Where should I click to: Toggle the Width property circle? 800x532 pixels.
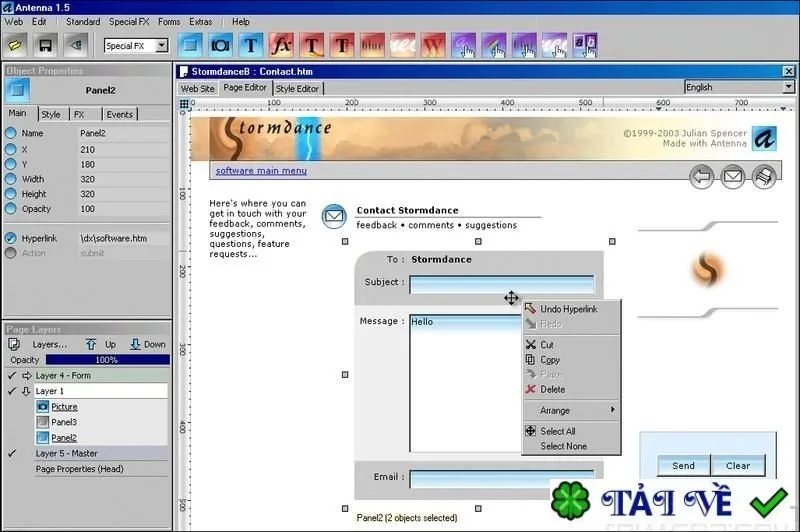point(11,179)
